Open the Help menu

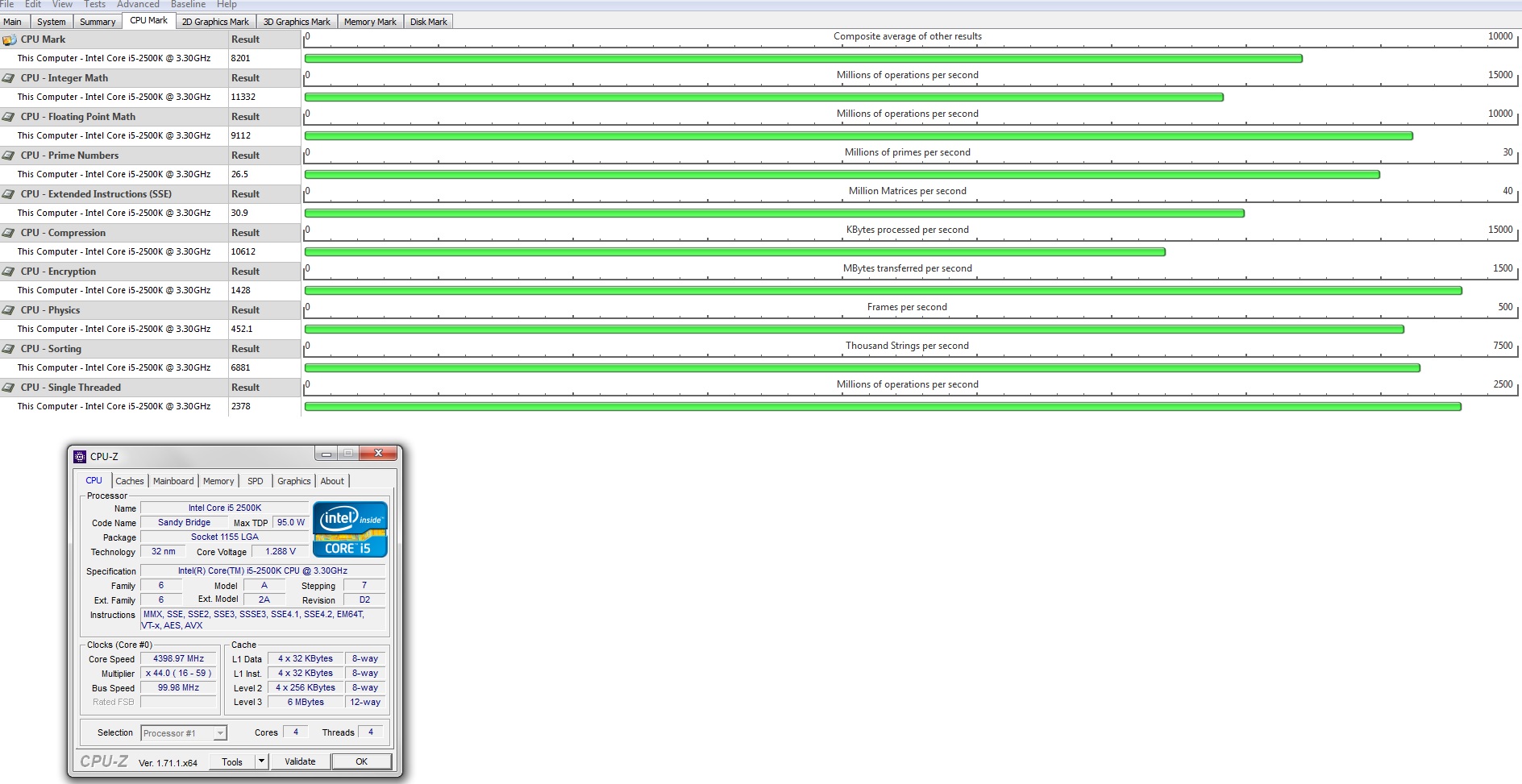(x=227, y=4)
